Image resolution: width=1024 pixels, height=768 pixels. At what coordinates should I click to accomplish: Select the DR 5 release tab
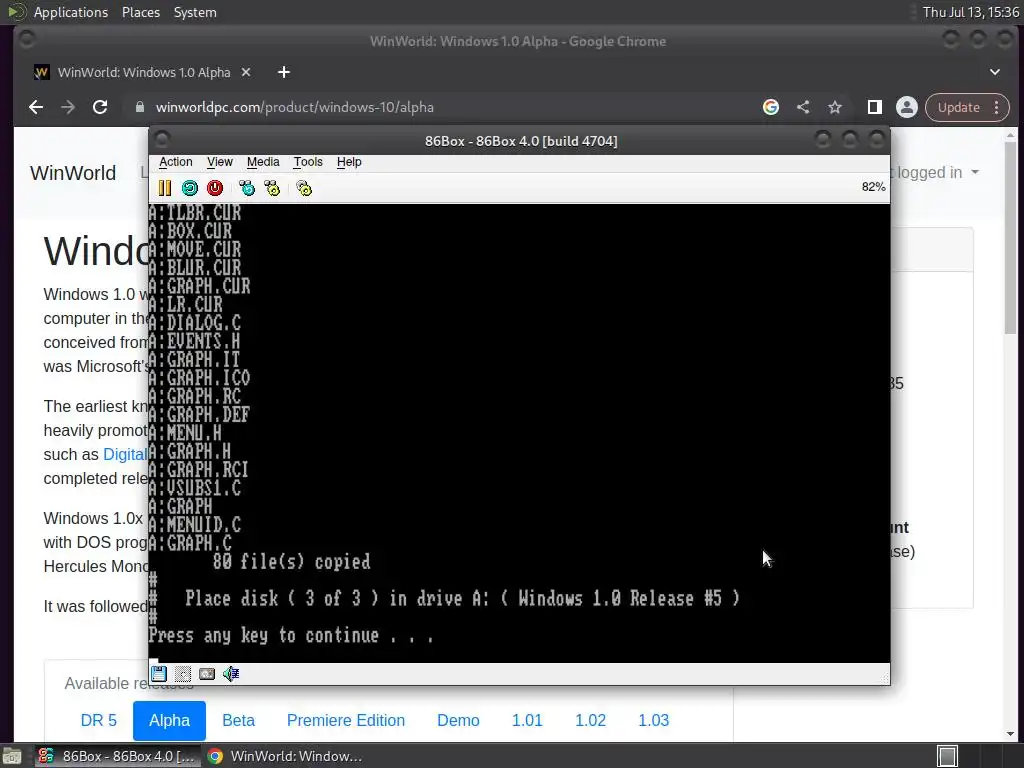(x=99, y=720)
